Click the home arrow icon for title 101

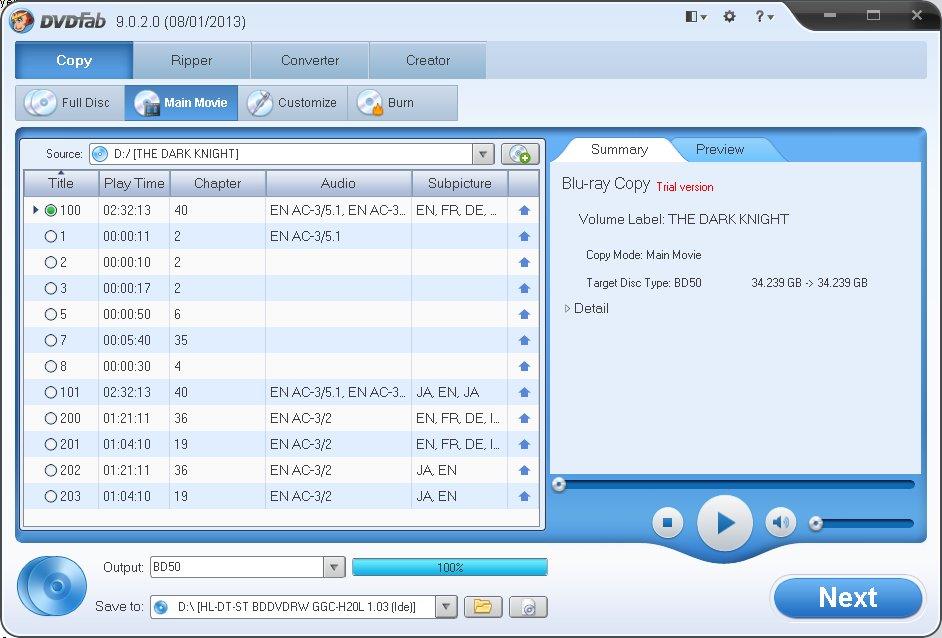524,392
